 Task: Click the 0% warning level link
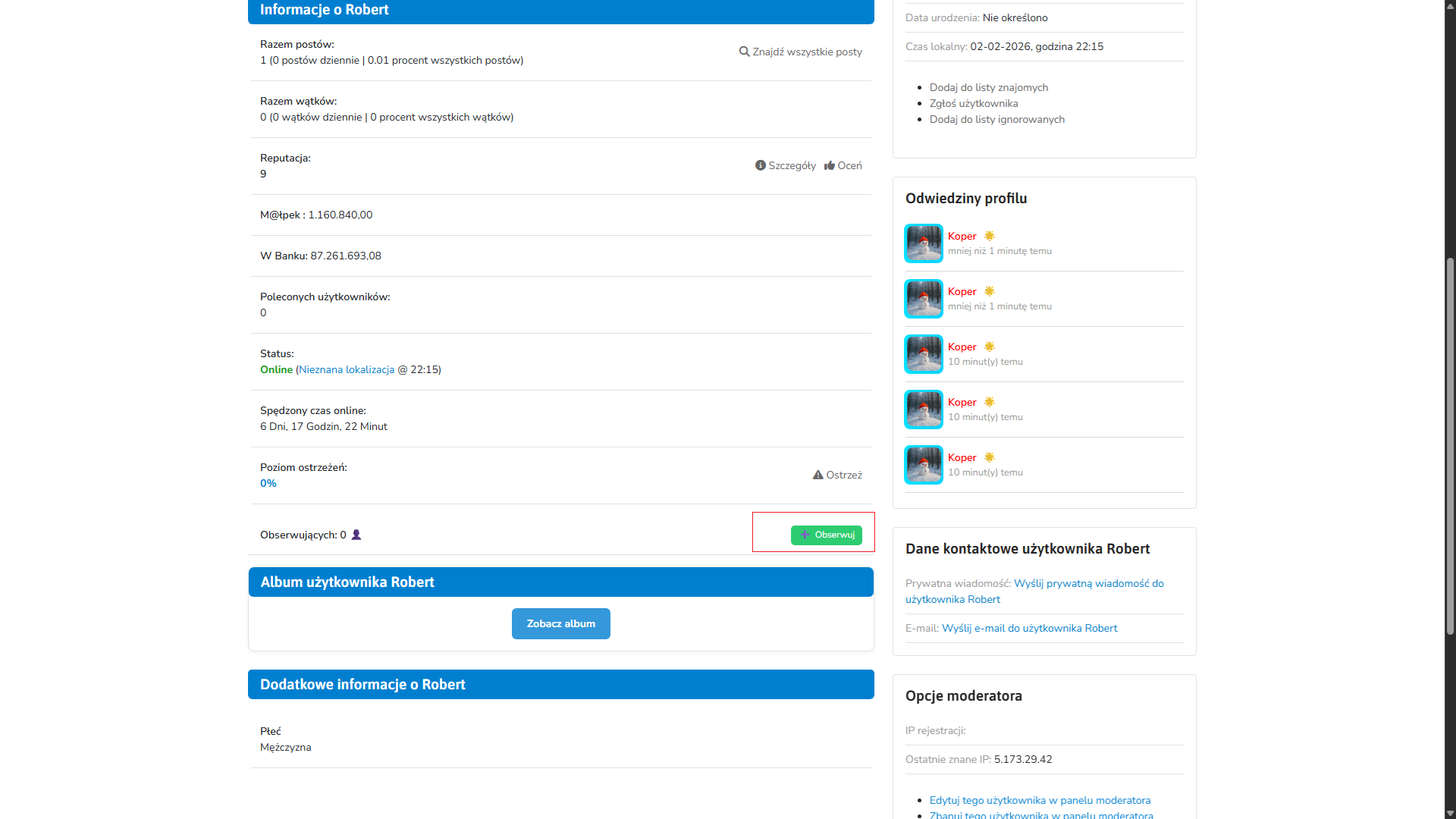(x=268, y=483)
